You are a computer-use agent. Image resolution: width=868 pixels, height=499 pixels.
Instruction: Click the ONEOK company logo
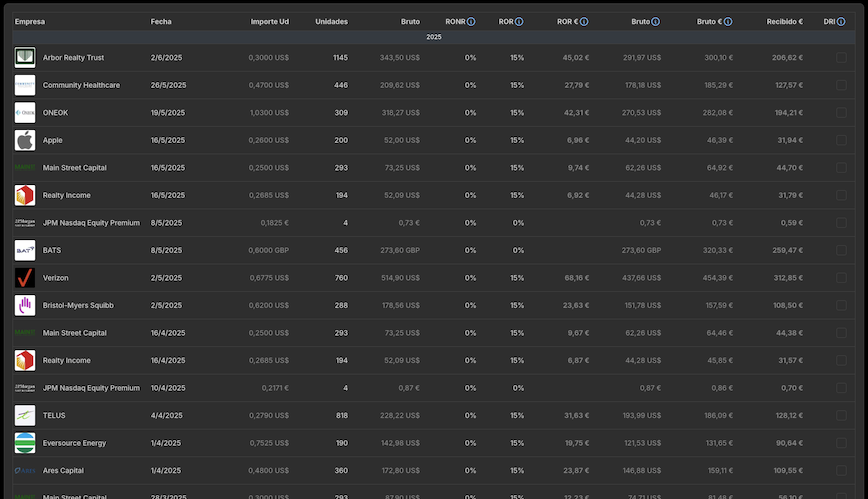tap(25, 112)
